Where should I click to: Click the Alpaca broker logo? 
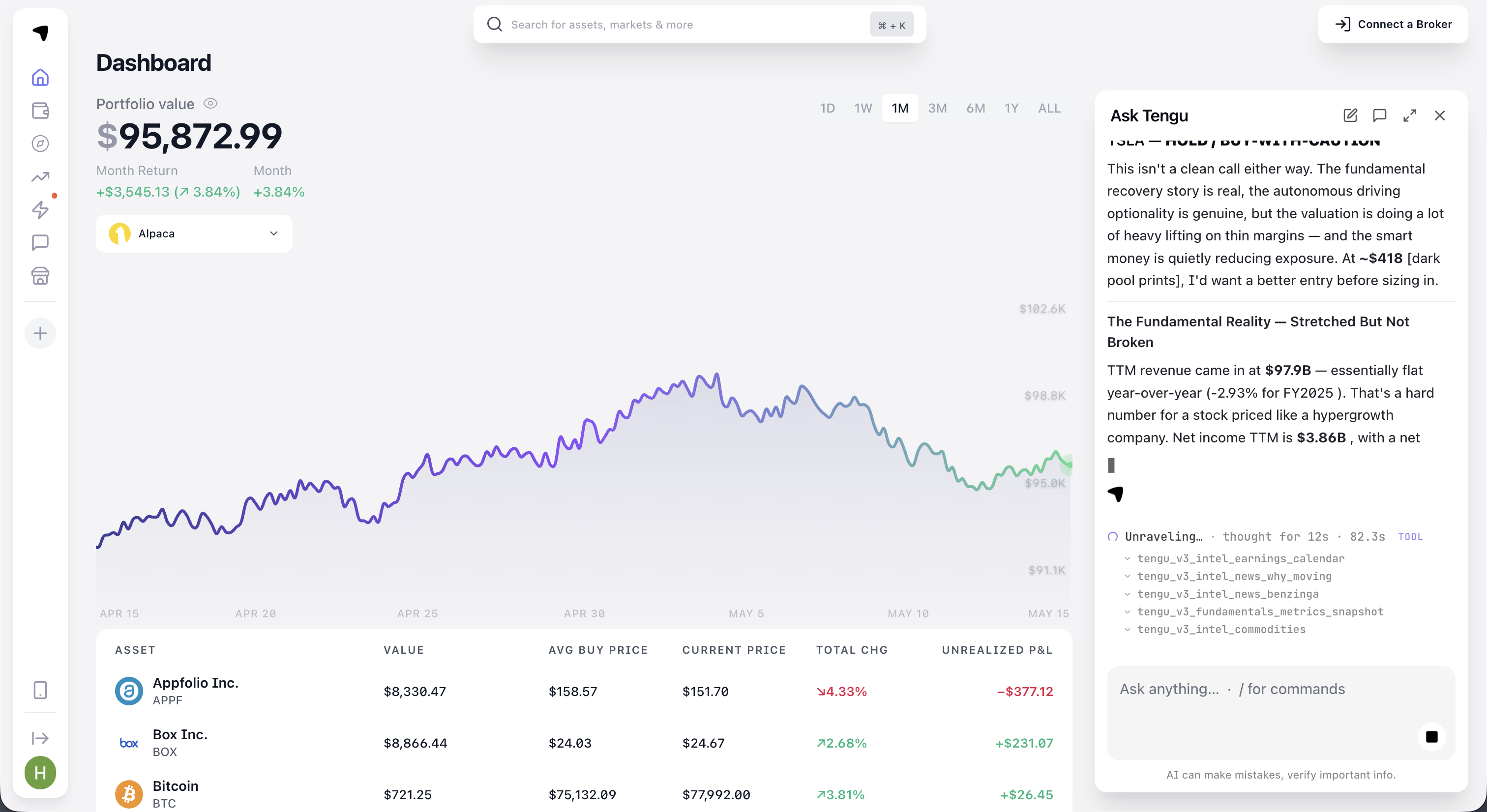119,234
